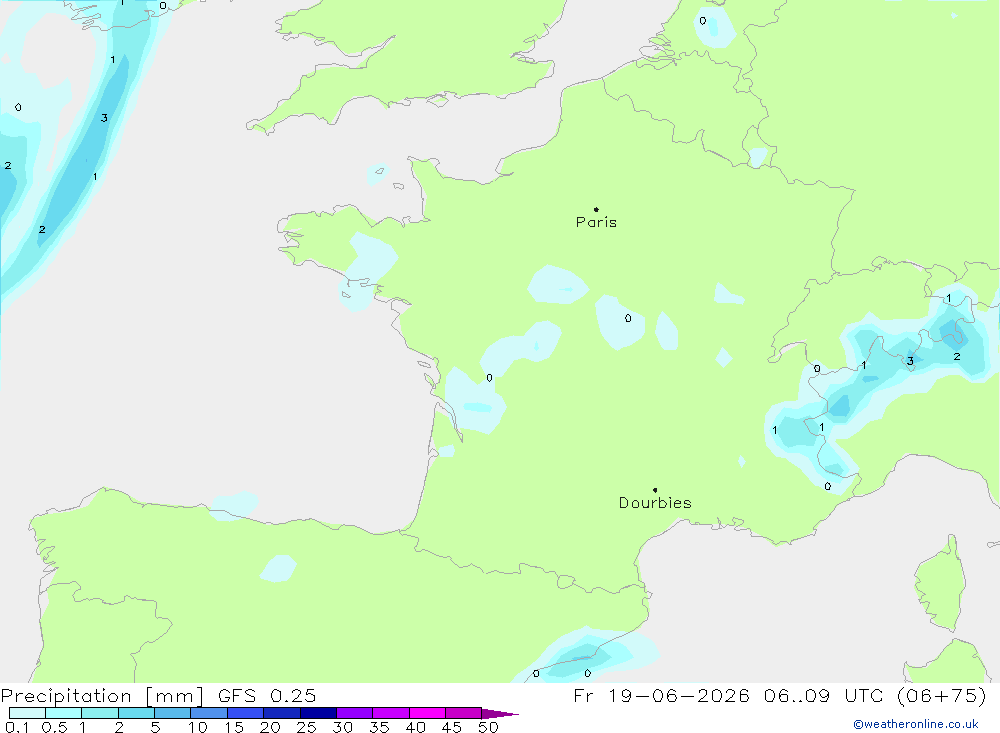The image size is (1000, 733).
Task: Click the legend value label 35
Action: pos(379,727)
